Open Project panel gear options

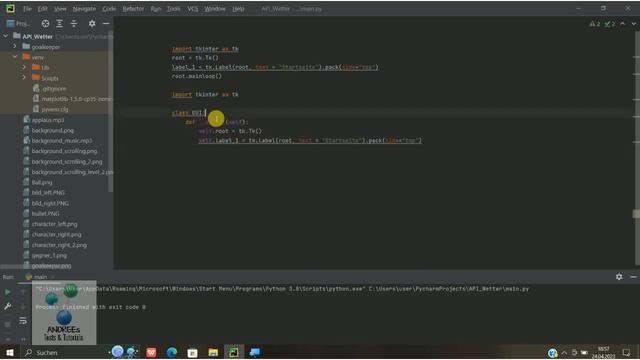click(92, 24)
